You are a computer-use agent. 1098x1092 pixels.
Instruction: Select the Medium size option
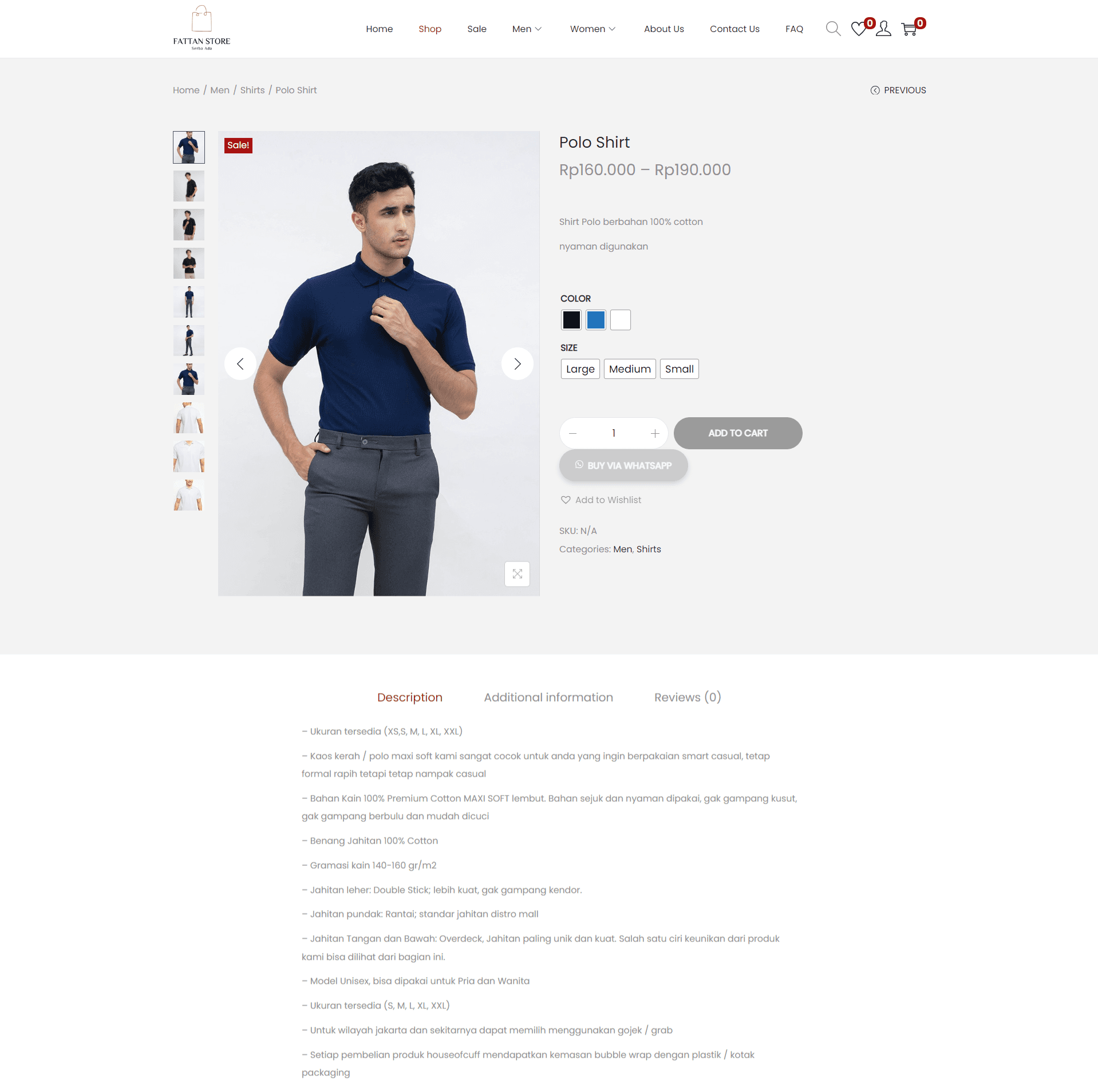pyautogui.click(x=630, y=369)
